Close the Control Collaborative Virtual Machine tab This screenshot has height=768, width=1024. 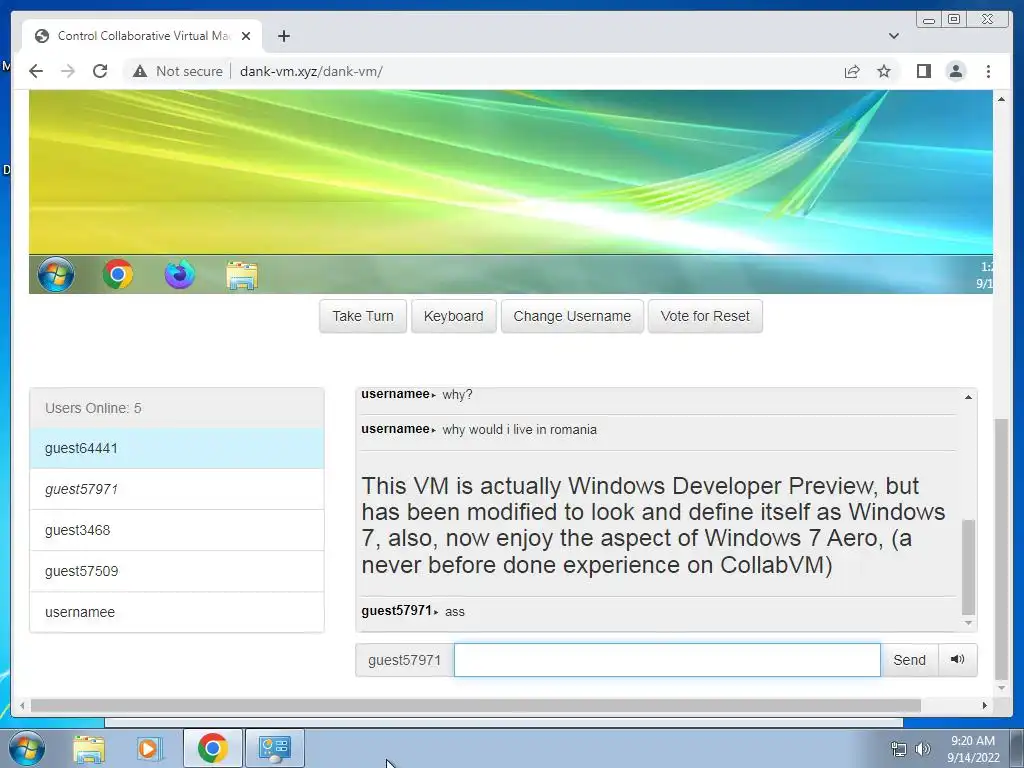tap(246, 36)
